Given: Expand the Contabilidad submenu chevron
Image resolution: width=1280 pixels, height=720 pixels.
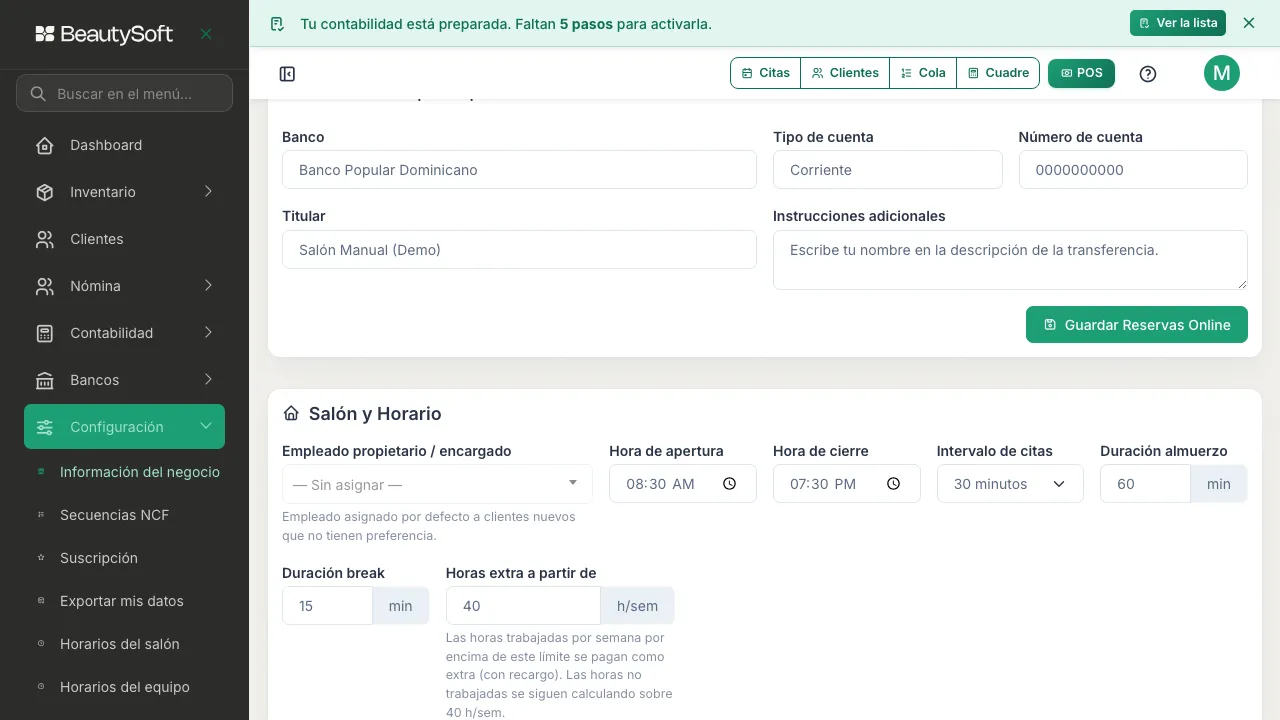Looking at the screenshot, I should (208, 333).
